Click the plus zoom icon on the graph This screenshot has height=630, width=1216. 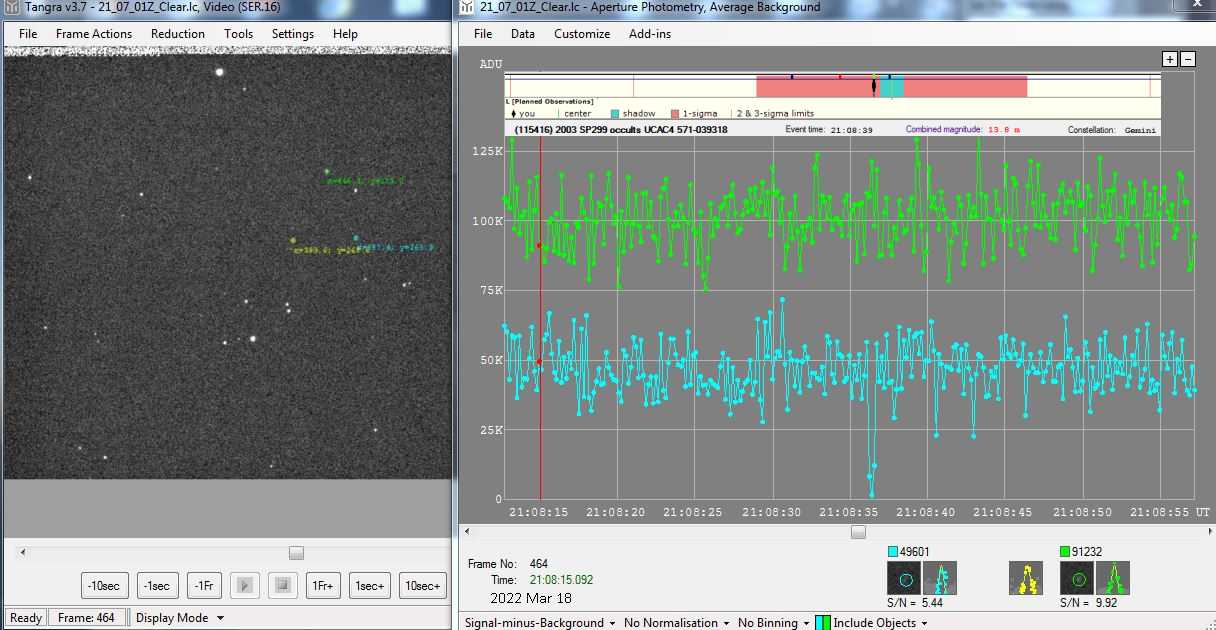(x=1170, y=60)
